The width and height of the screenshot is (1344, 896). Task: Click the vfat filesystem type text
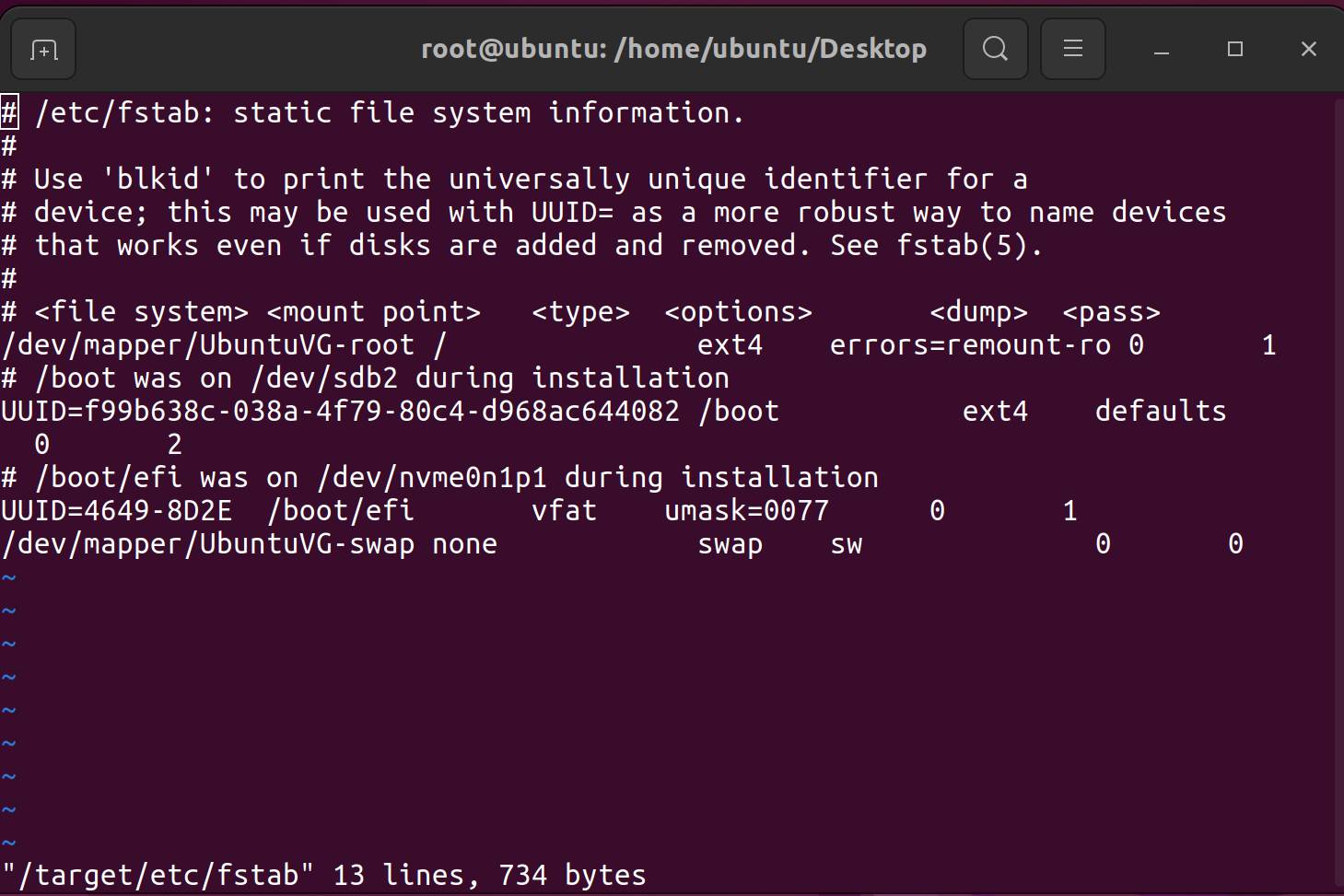click(x=564, y=510)
